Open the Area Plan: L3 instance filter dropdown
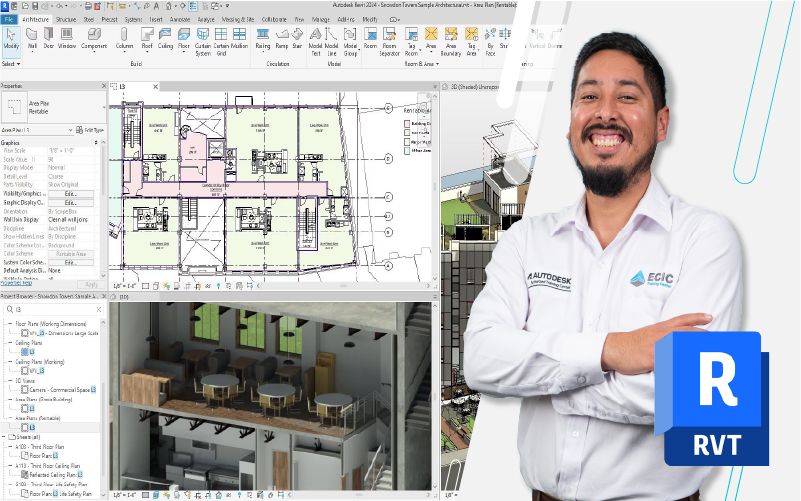801x501 pixels. tap(70, 131)
